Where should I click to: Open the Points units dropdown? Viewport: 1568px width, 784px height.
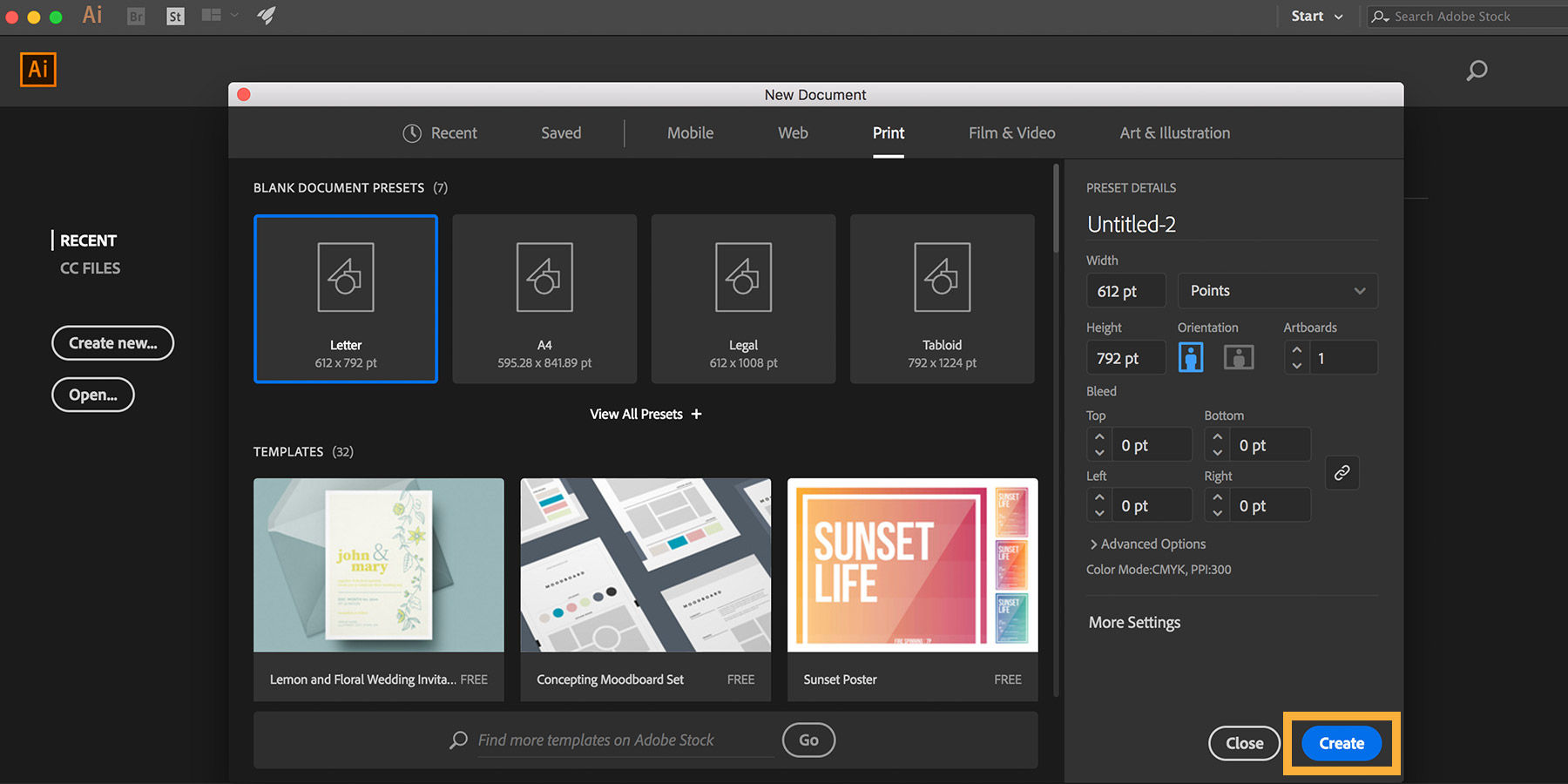[x=1277, y=290]
